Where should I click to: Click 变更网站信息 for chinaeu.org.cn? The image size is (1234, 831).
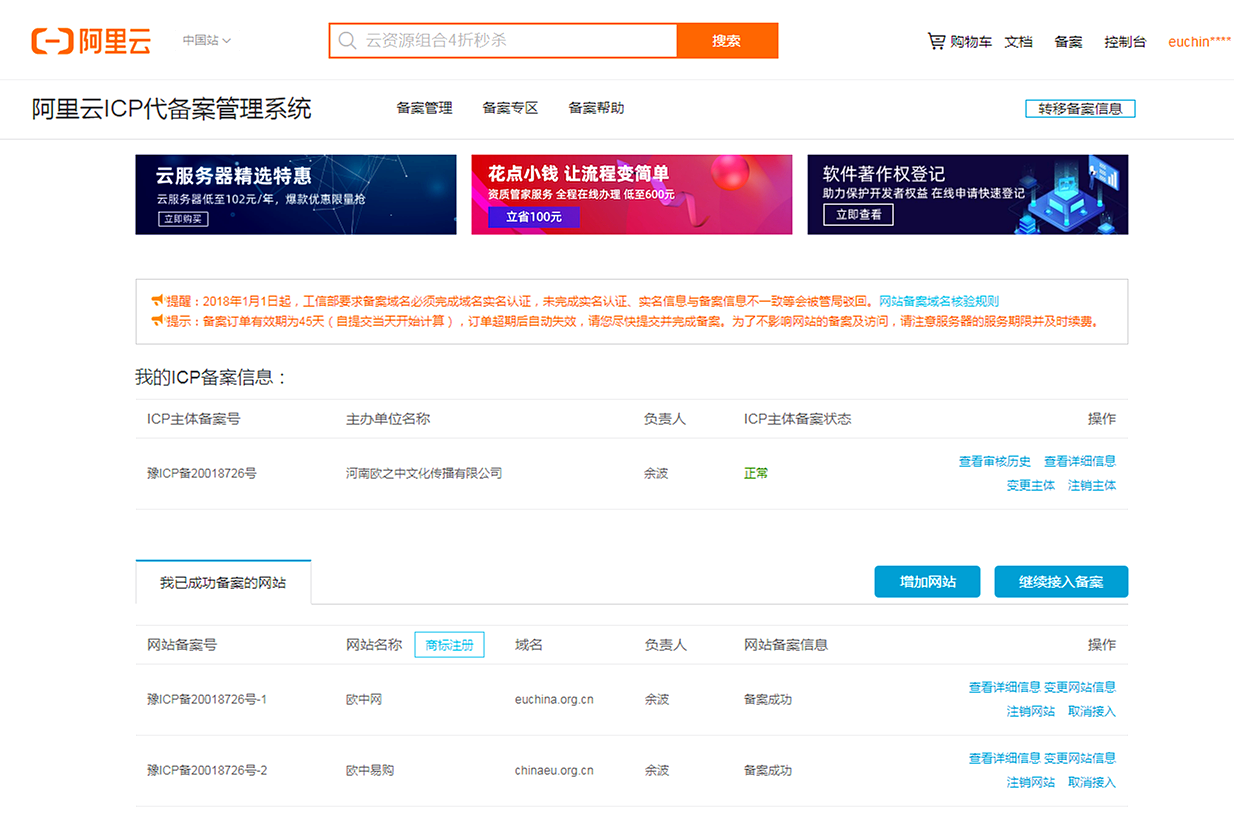1080,758
